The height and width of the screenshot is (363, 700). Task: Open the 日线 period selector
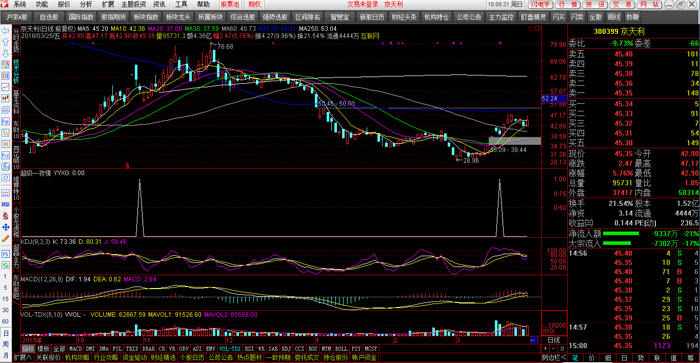pyautogui.click(x=554, y=341)
